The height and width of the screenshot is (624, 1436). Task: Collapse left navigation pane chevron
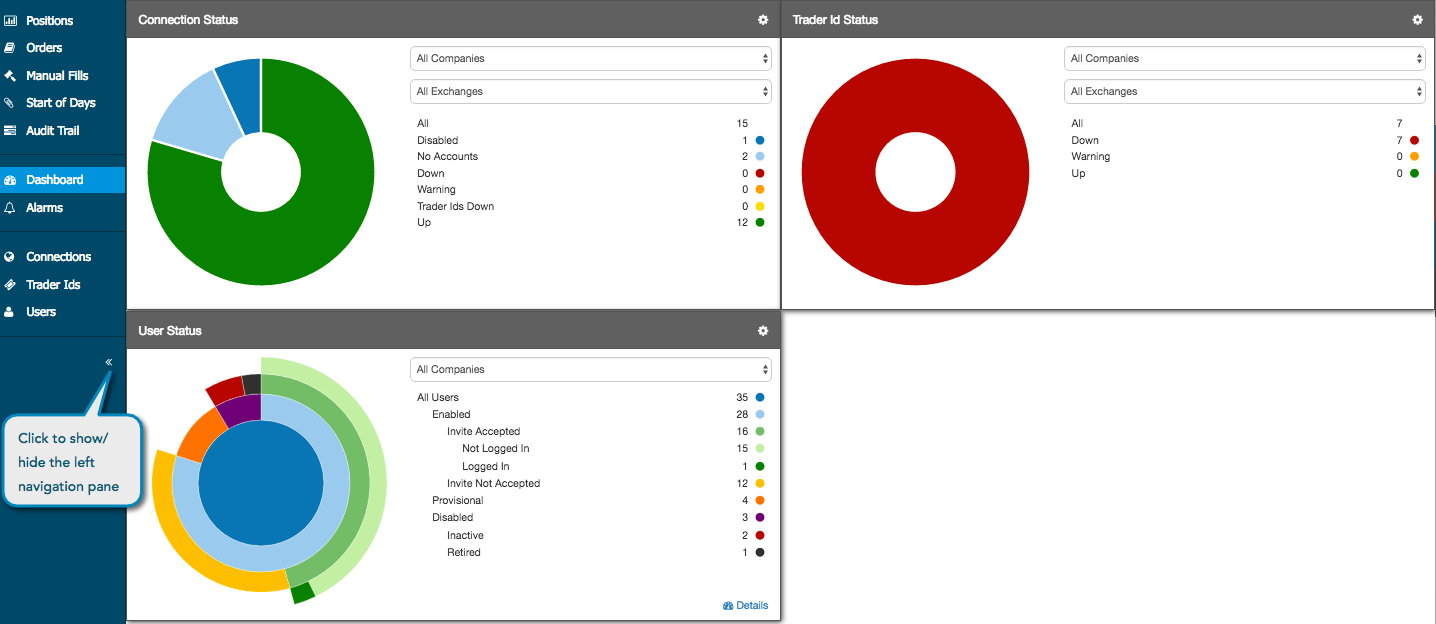click(x=109, y=362)
